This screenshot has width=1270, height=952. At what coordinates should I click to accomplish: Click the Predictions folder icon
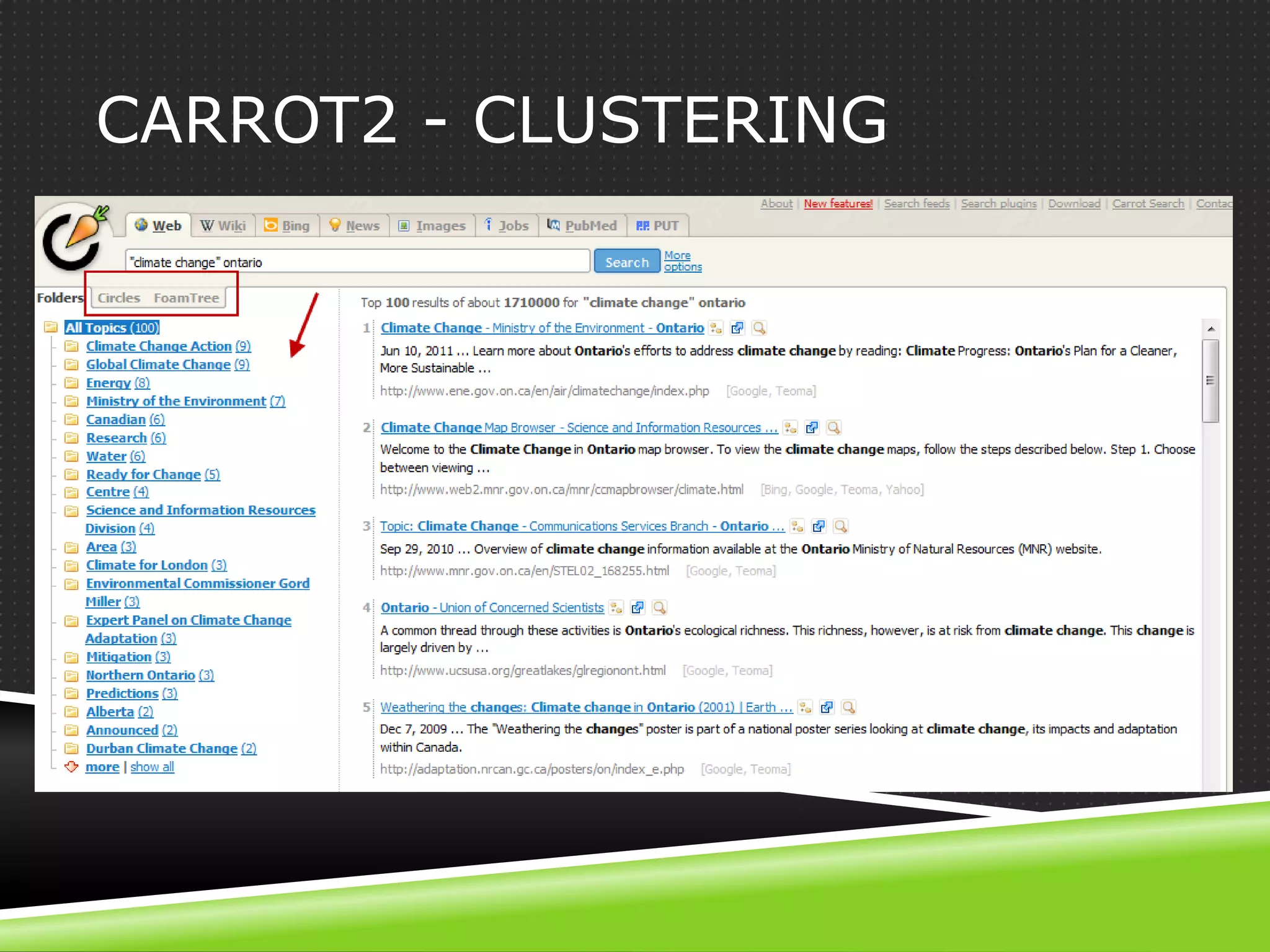[72, 693]
